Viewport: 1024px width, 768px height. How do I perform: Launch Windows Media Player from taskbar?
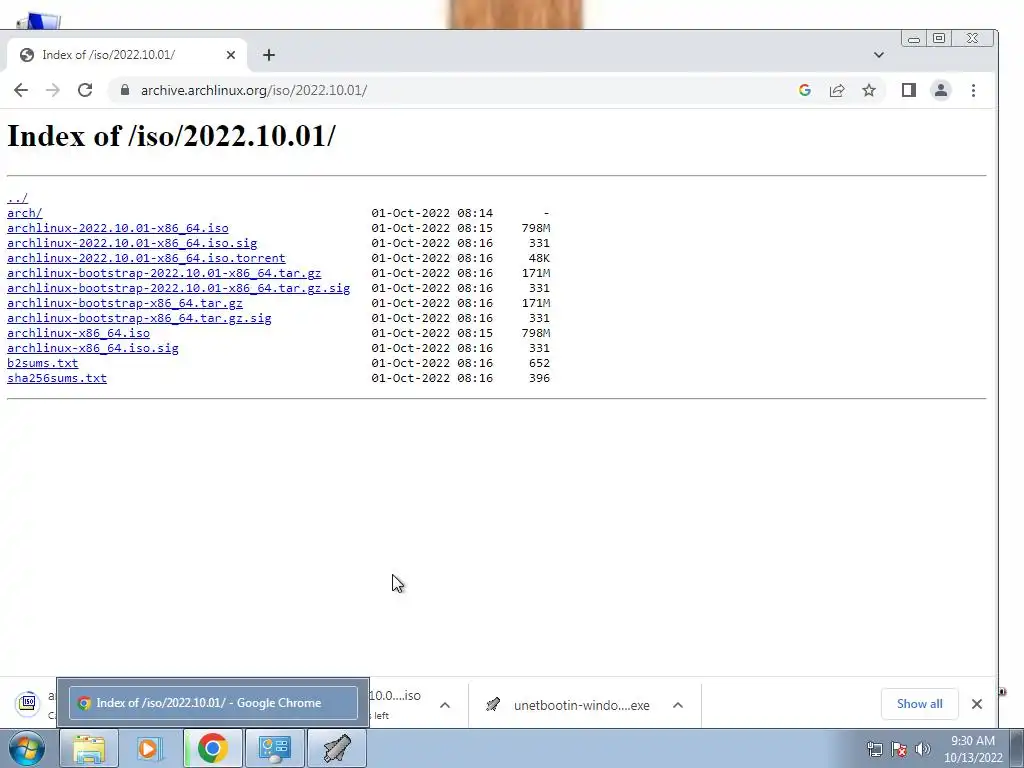coord(150,748)
